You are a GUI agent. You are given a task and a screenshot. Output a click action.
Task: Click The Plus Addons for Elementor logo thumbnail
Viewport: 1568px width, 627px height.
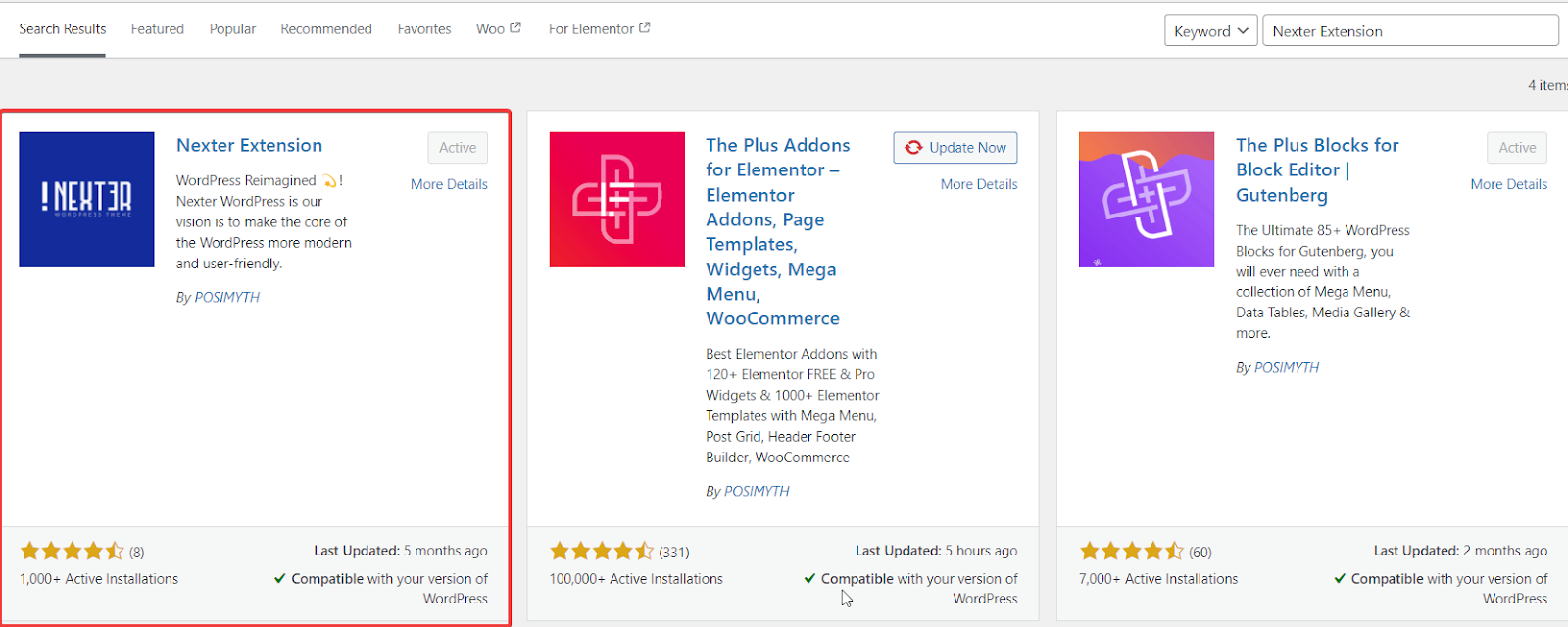(617, 200)
